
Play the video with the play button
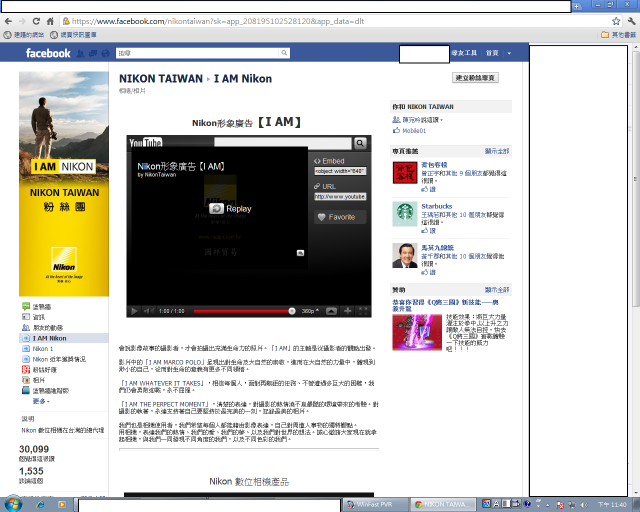(x=134, y=311)
